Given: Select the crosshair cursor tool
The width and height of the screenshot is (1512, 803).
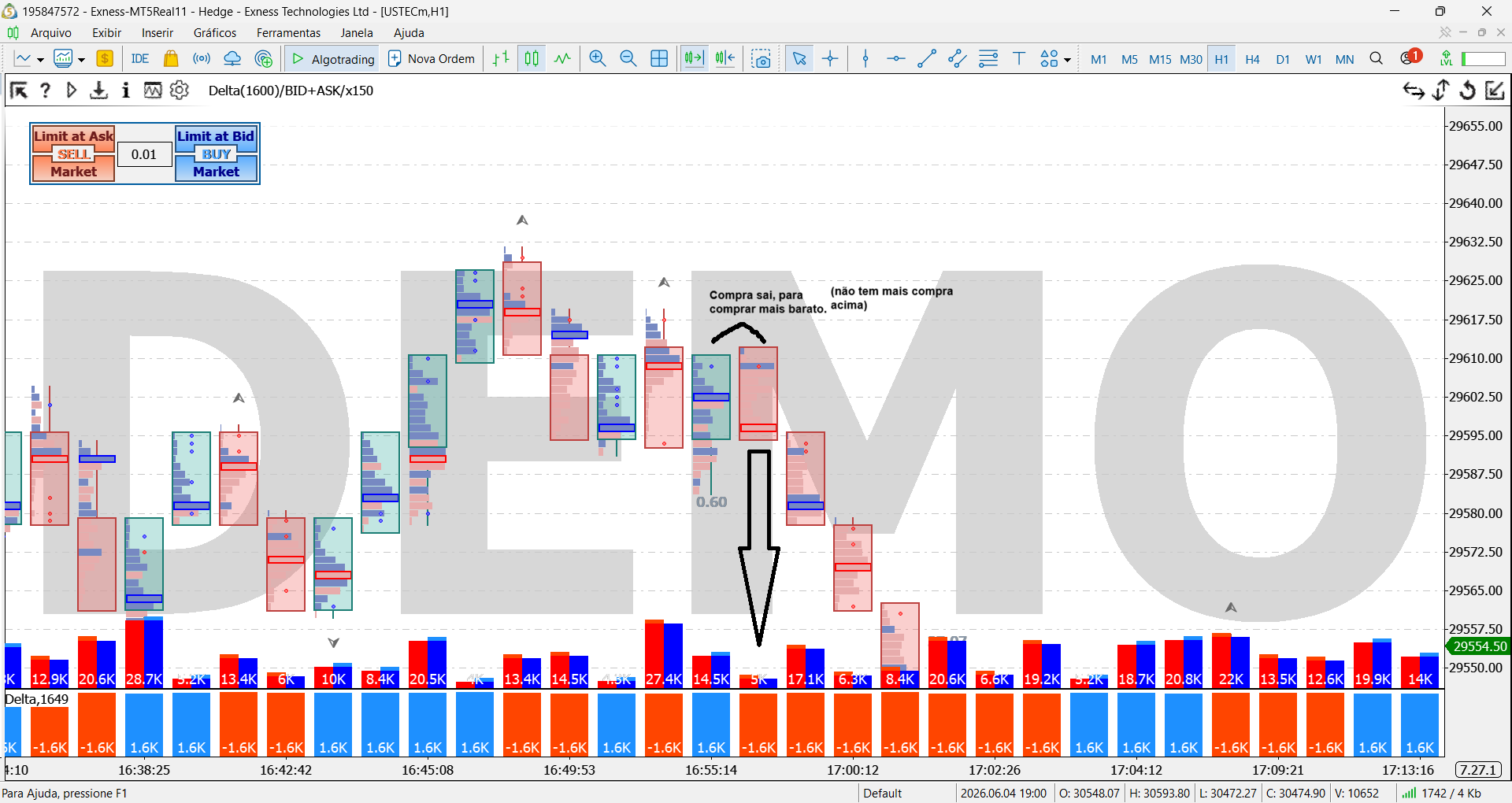Looking at the screenshot, I should pos(830,59).
